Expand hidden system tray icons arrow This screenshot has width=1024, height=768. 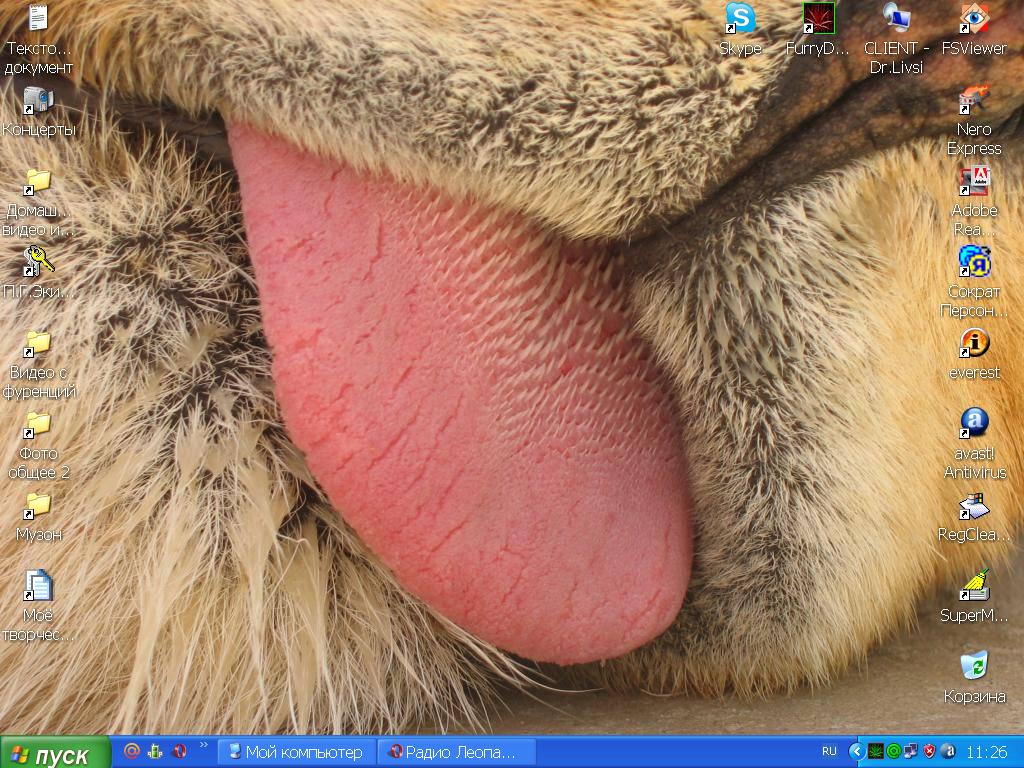[x=856, y=751]
